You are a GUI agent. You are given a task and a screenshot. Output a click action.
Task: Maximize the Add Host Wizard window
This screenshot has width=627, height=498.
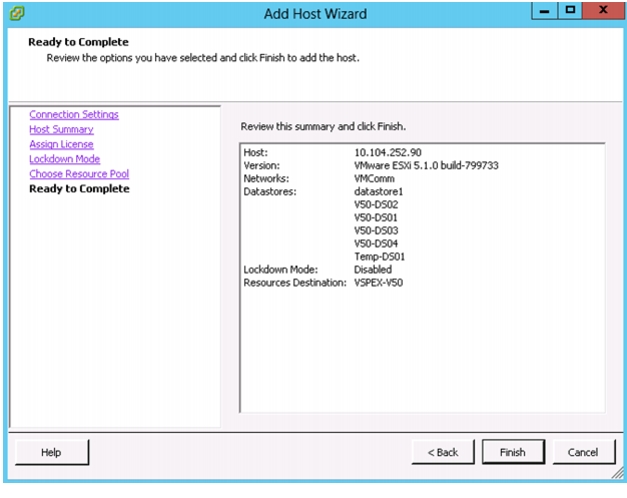pyautogui.click(x=570, y=11)
